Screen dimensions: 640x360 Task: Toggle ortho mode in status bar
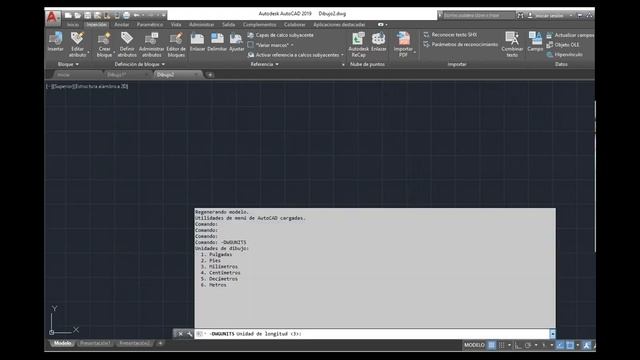(518, 345)
